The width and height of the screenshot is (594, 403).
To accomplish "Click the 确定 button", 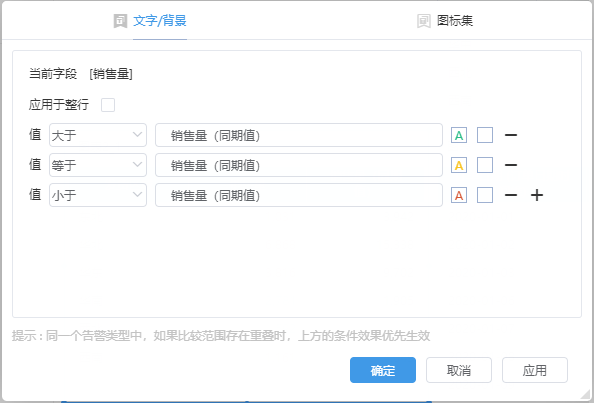I will pyautogui.click(x=383, y=370).
